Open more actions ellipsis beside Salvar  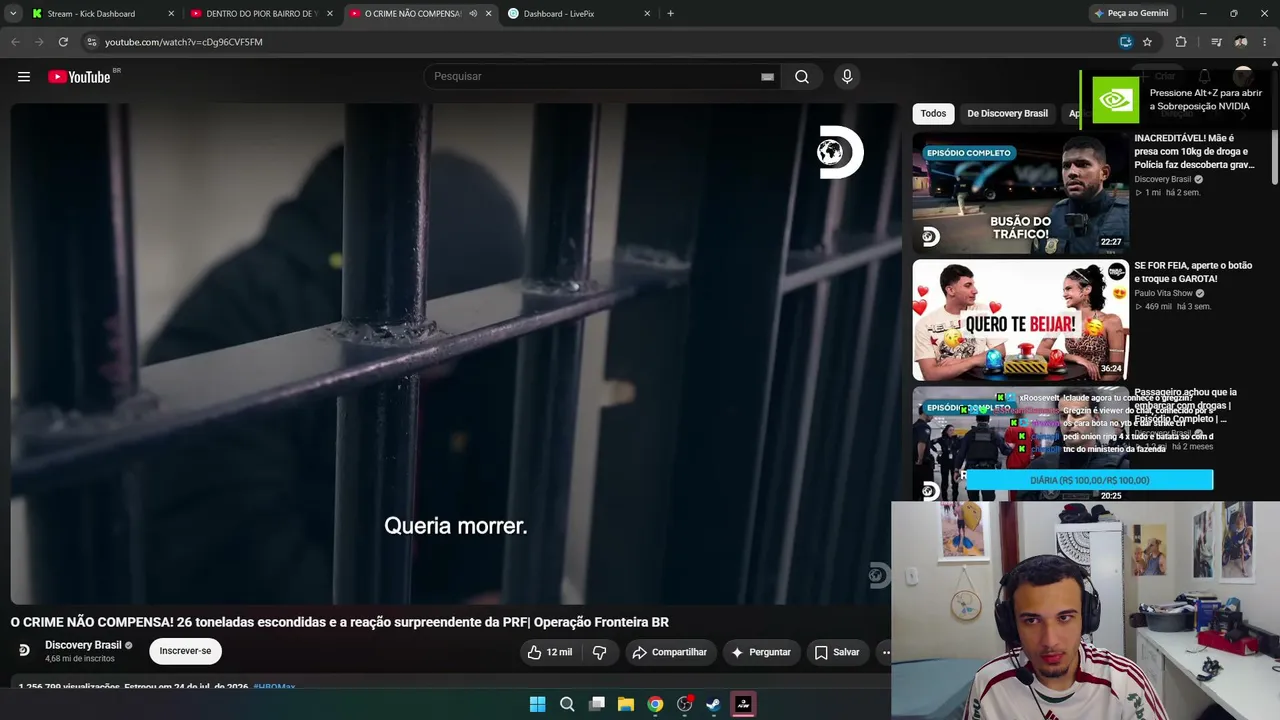point(885,652)
